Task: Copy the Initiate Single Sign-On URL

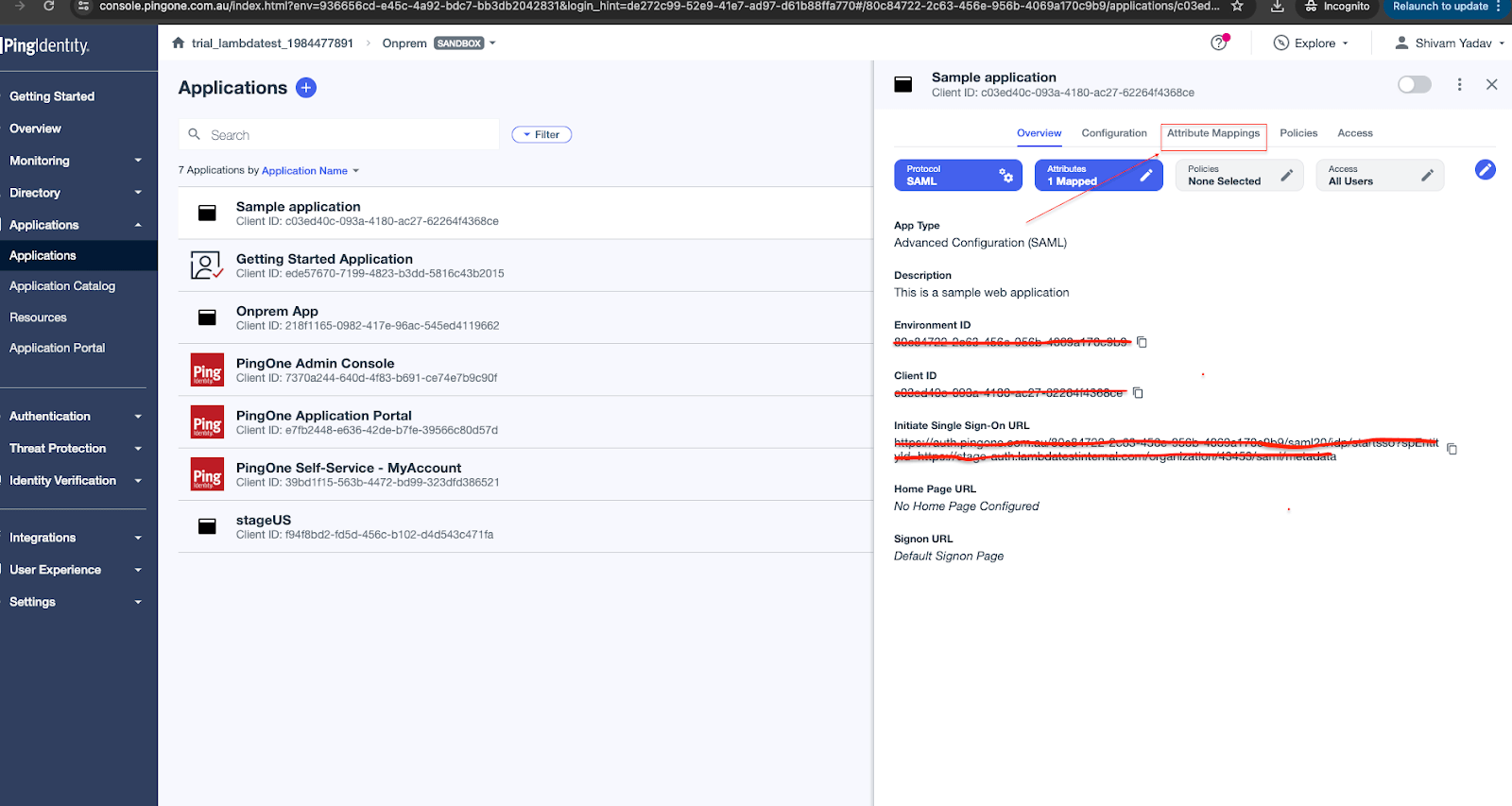Action: click(x=1452, y=449)
